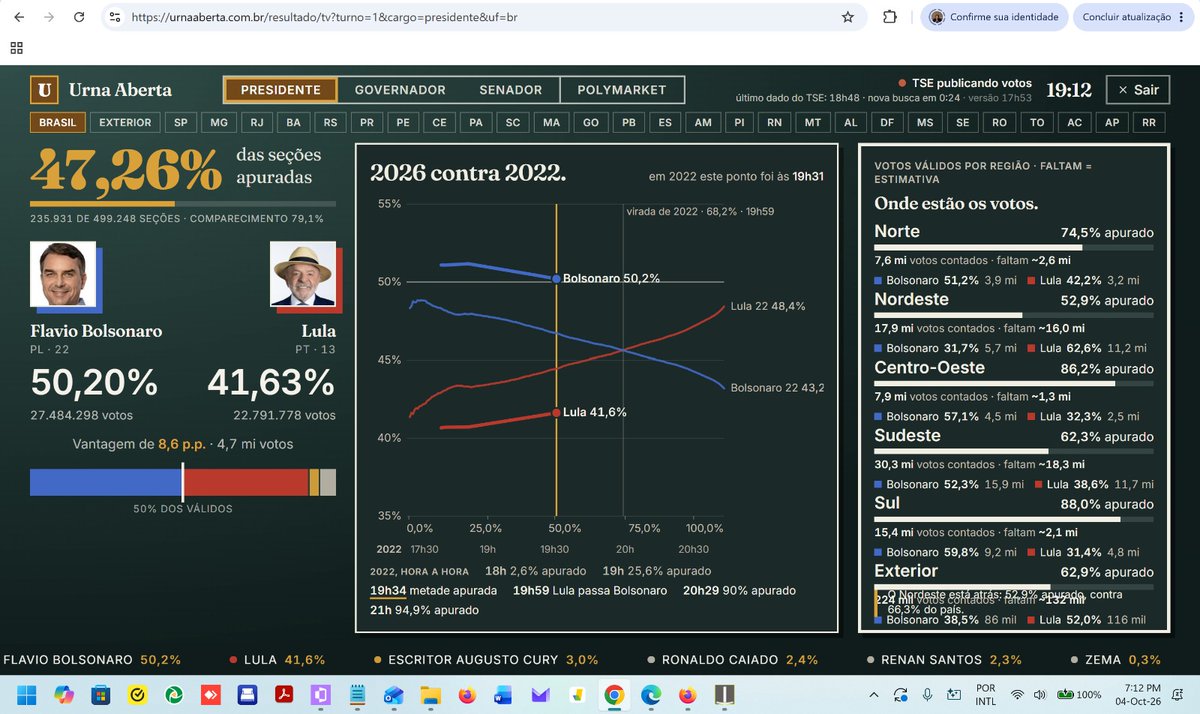Image resolution: width=1200 pixels, height=714 pixels.
Task: Go back with the browser back arrow
Action: (19, 17)
